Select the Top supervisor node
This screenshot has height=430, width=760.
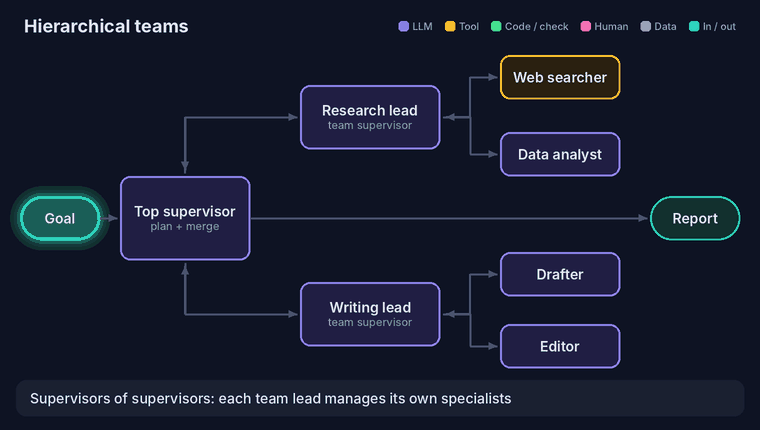(x=185, y=218)
